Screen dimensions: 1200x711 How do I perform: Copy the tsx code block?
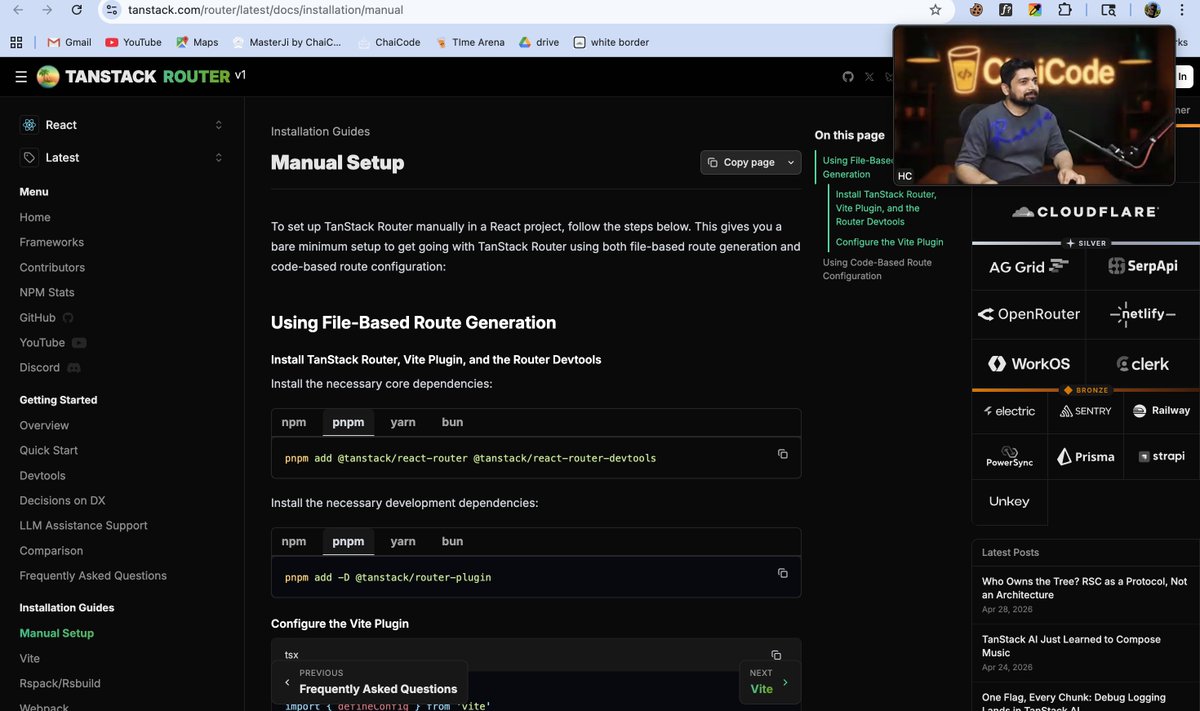[776, 655]
